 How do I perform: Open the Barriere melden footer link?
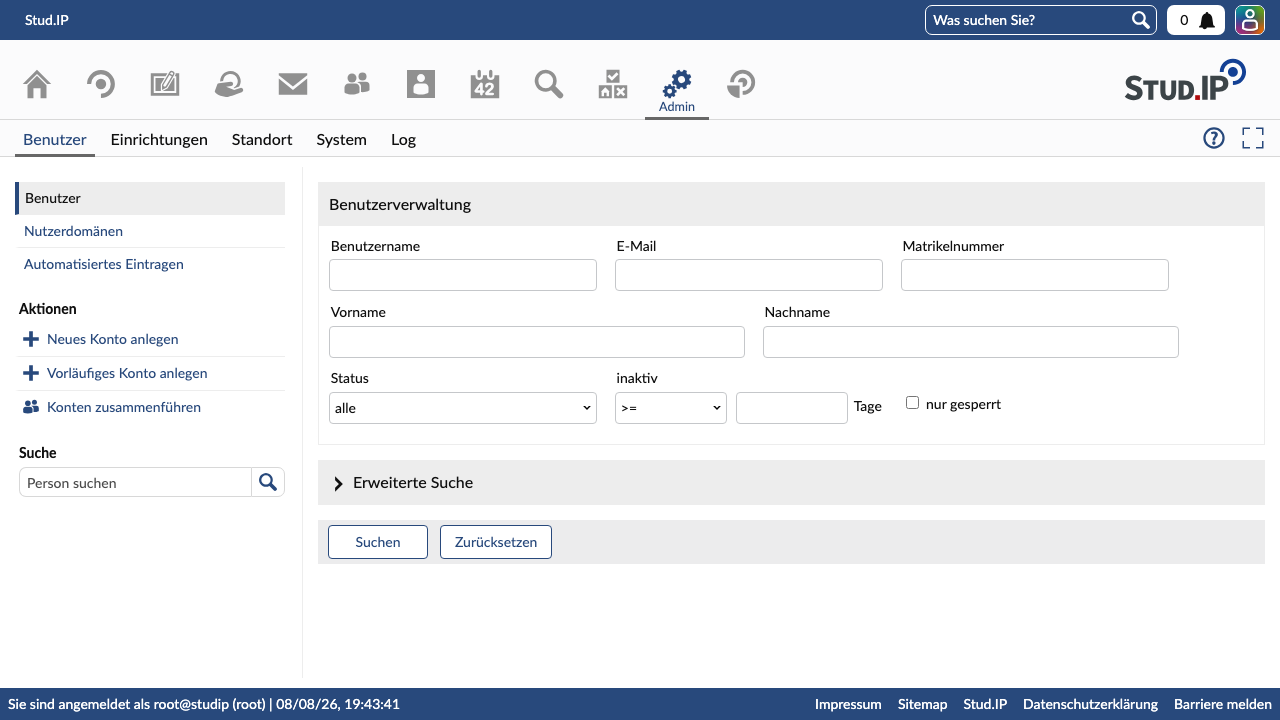pyautogui.click(x=1223, y=704)
